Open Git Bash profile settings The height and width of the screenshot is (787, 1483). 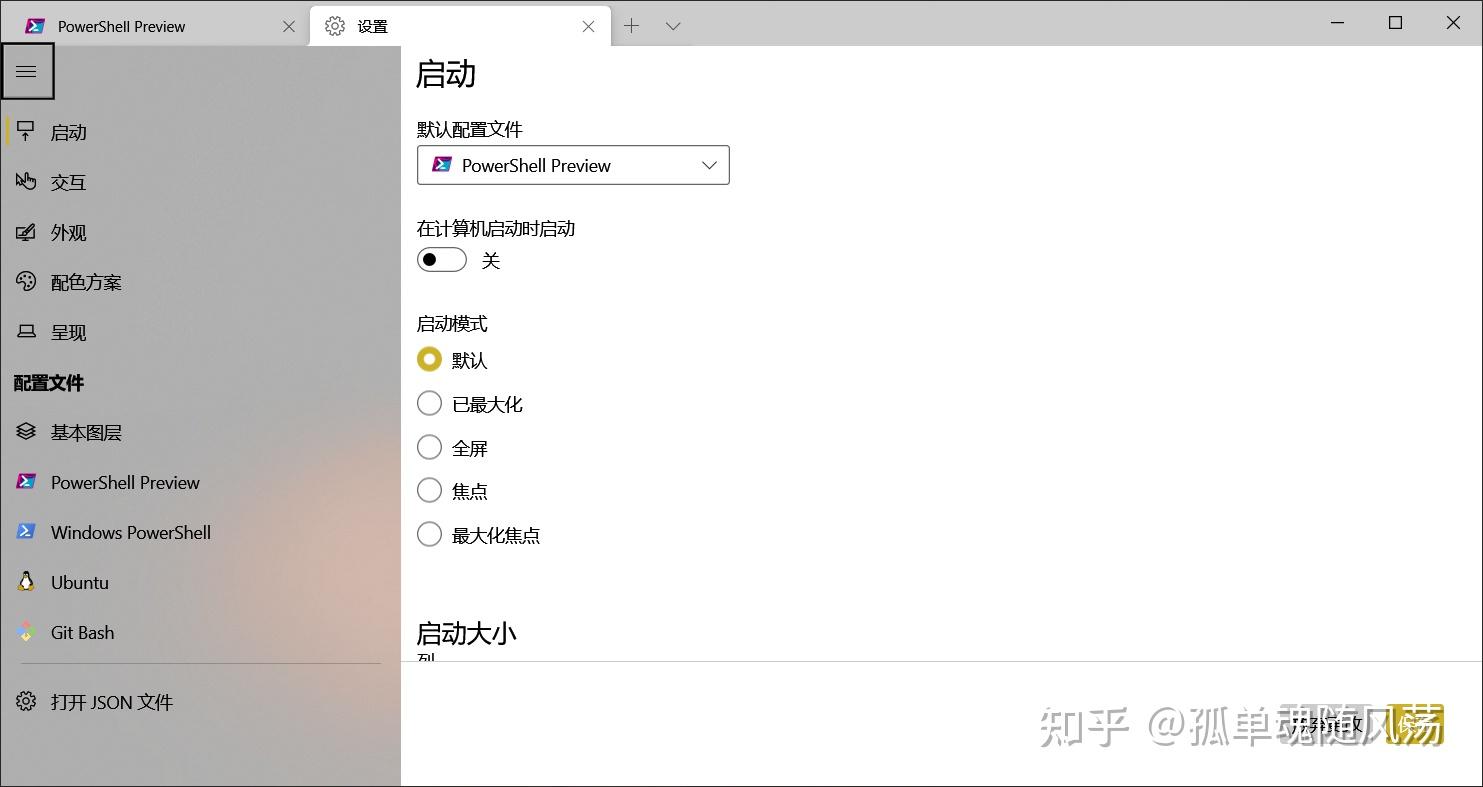coord(200,632)
